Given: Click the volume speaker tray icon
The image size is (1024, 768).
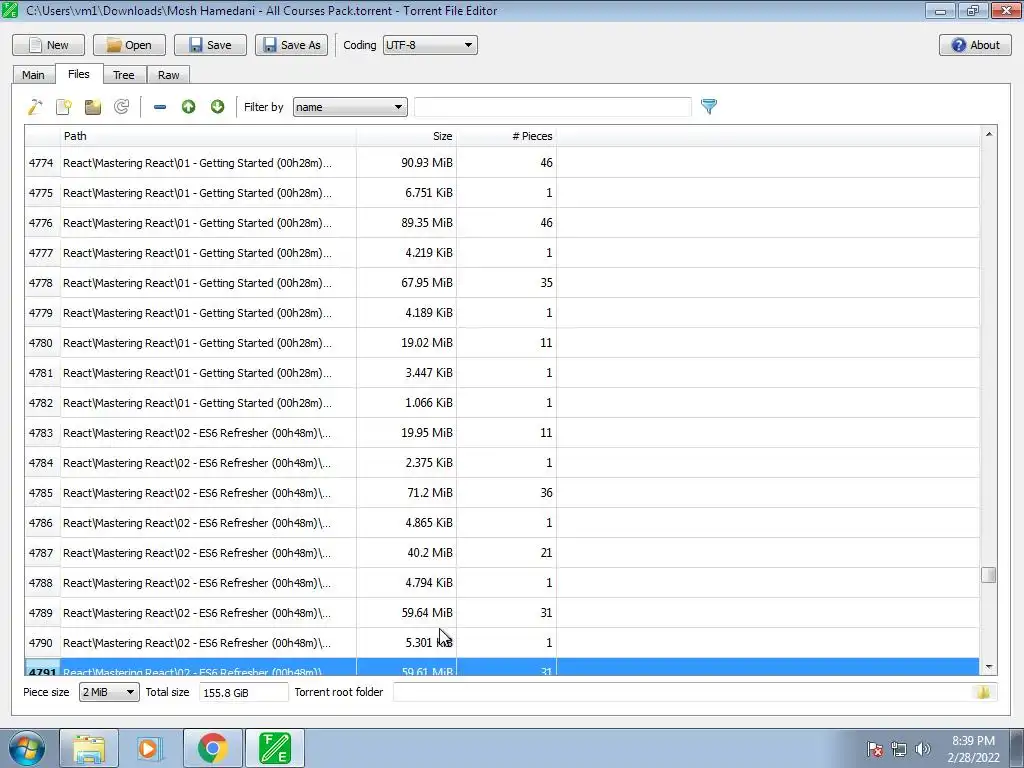Looking at the screenshot, I should tap(922, 749).
